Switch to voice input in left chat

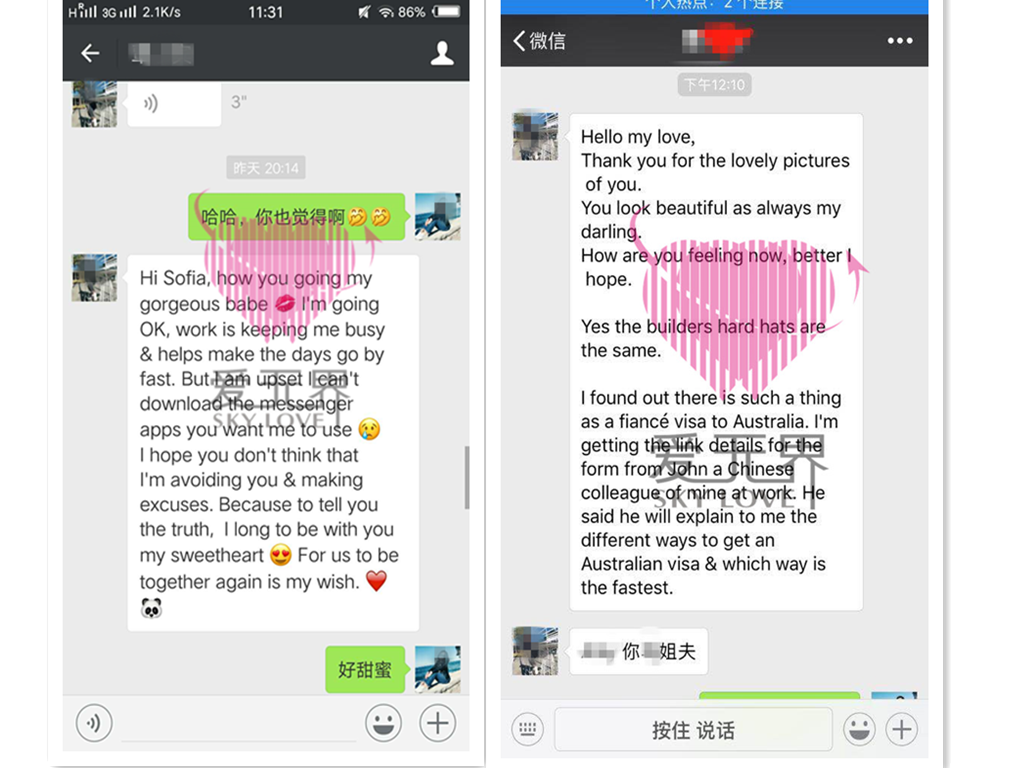point(94,723)
